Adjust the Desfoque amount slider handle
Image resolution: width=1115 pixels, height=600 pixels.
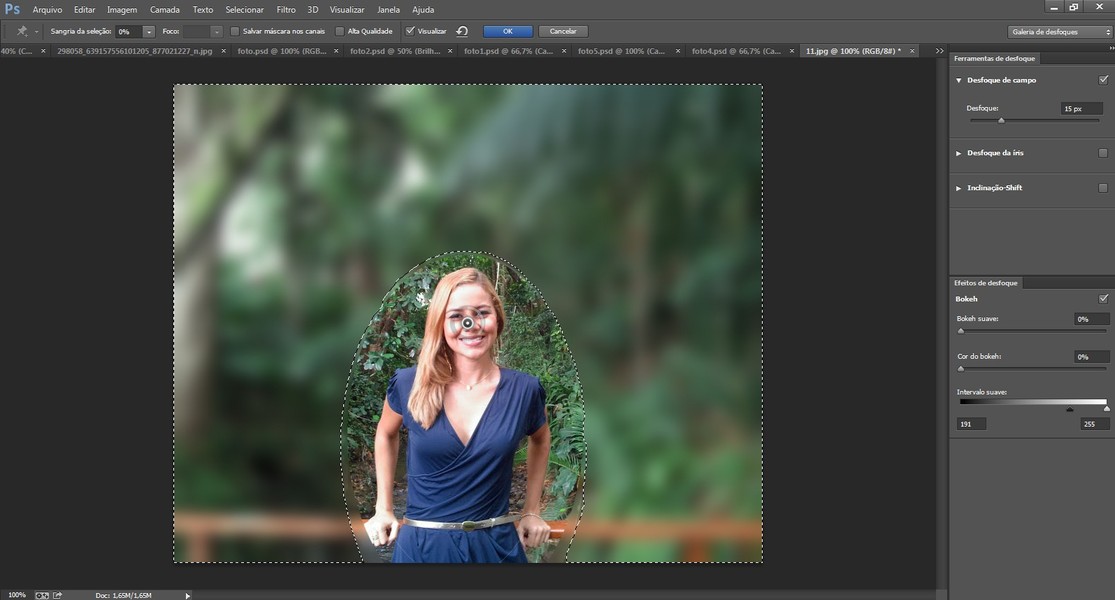click(x=1001, y=121)
